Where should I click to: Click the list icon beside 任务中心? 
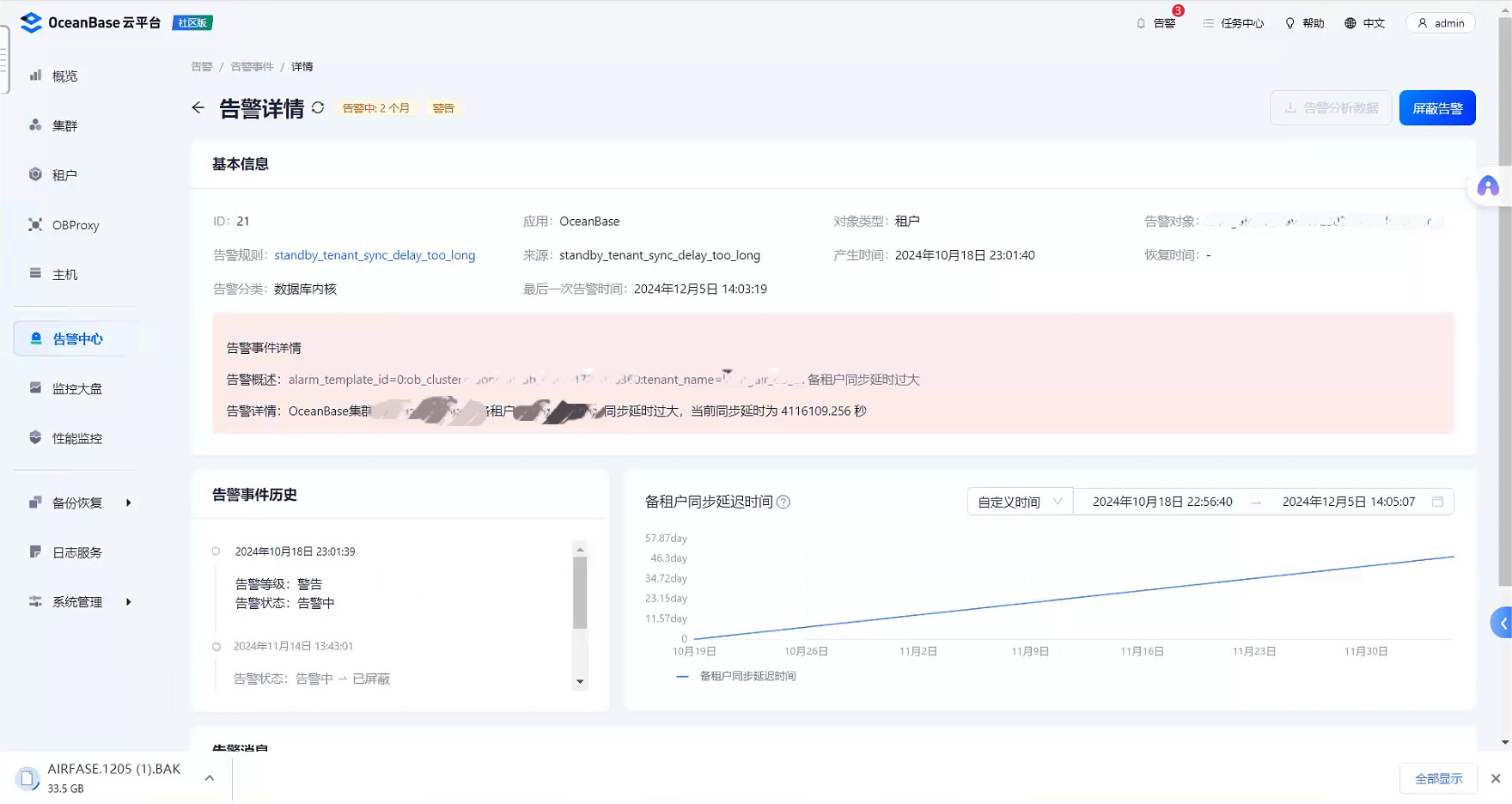tap(1209, 23)
